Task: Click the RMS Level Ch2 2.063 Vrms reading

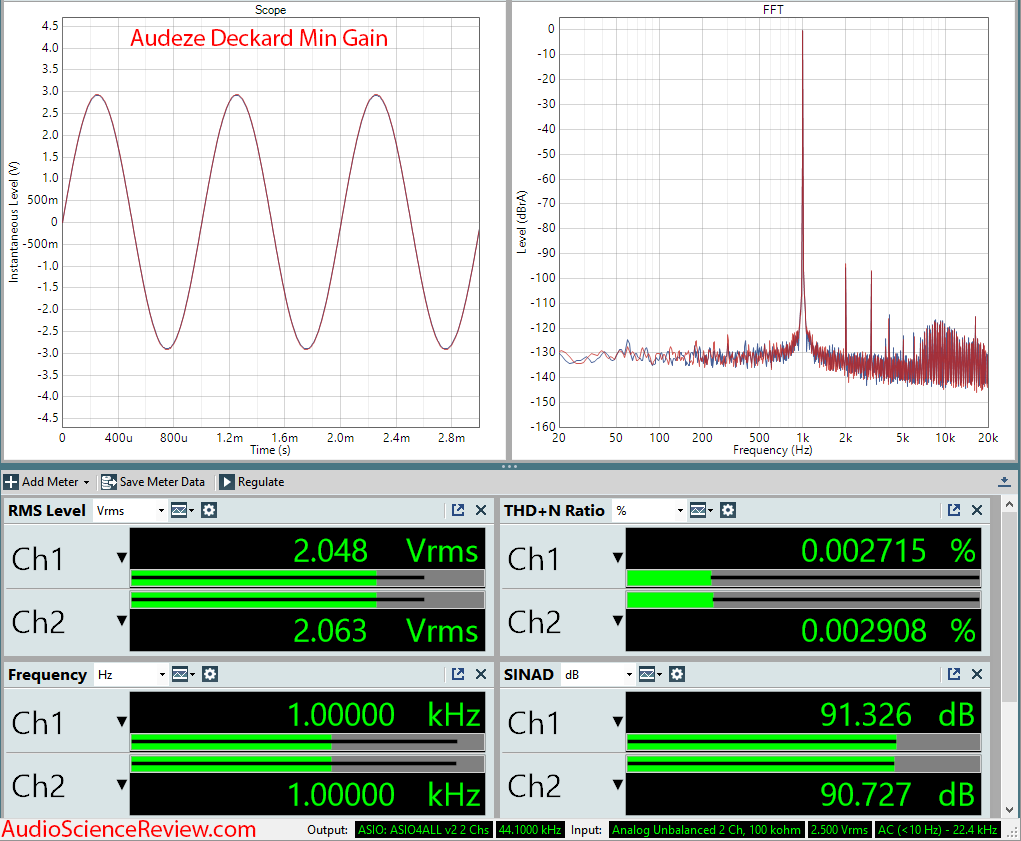Action: pyautogui.click(x=385, y=631)
